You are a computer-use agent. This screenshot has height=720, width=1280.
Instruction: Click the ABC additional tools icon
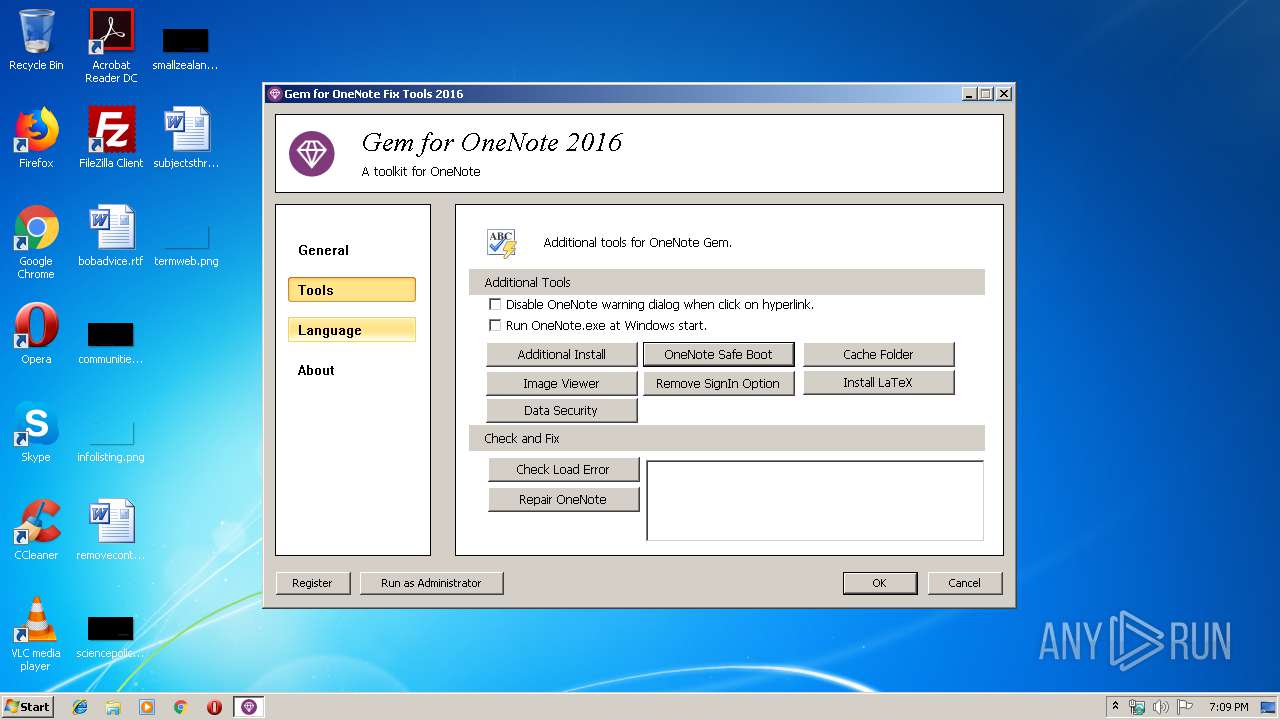[x=501, y=243]
